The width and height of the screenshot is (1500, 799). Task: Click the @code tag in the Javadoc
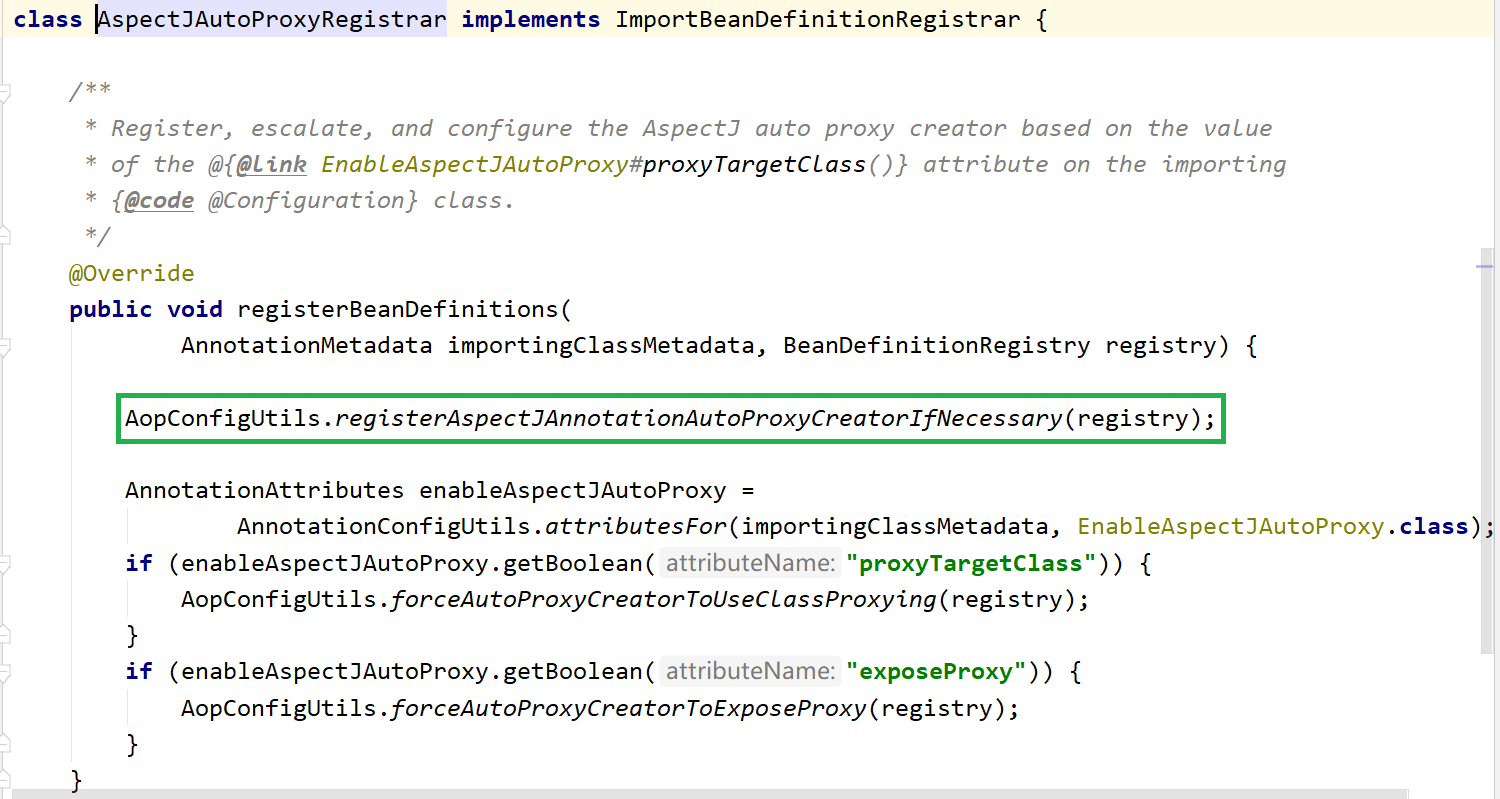click(x=160, y=200)
